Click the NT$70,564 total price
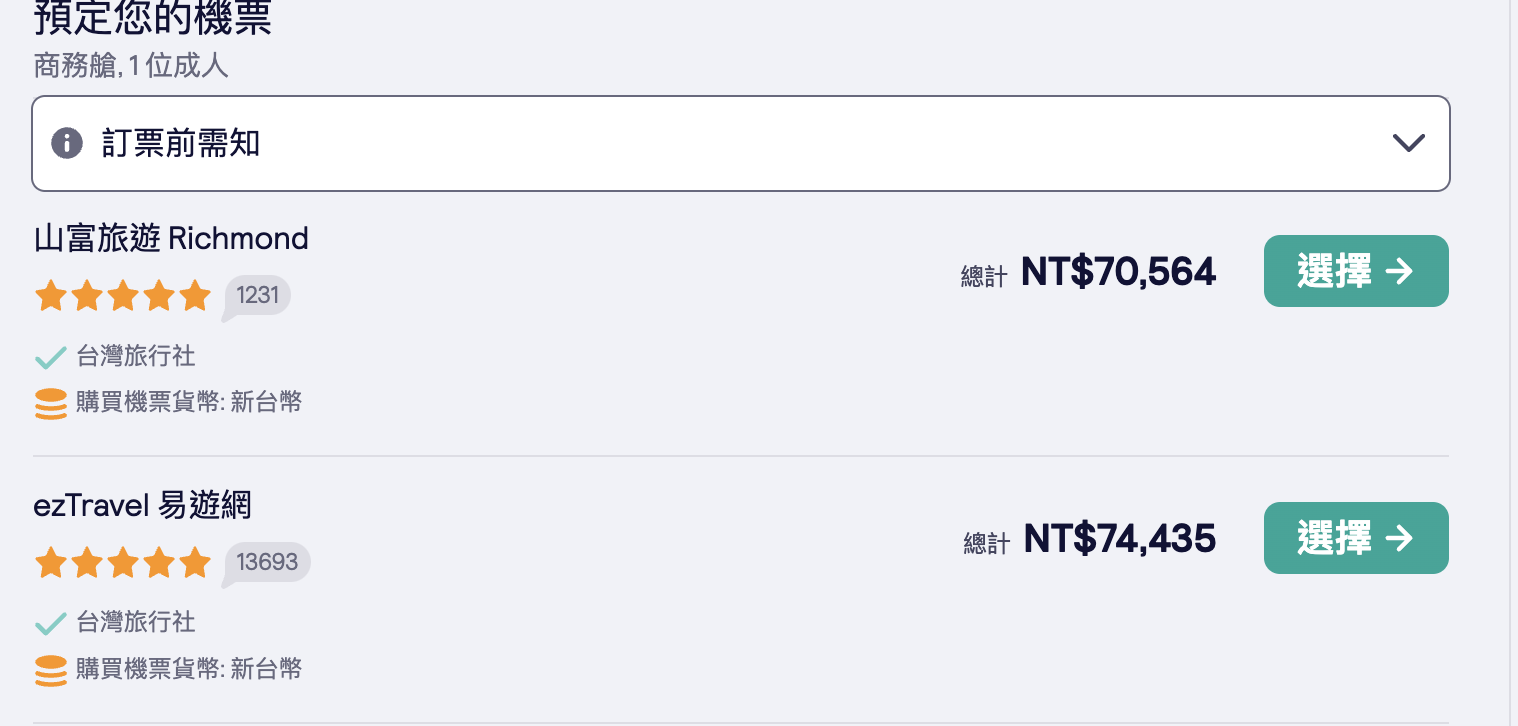Viewport: 1518px width, 726px height. tap(1118, 272)
